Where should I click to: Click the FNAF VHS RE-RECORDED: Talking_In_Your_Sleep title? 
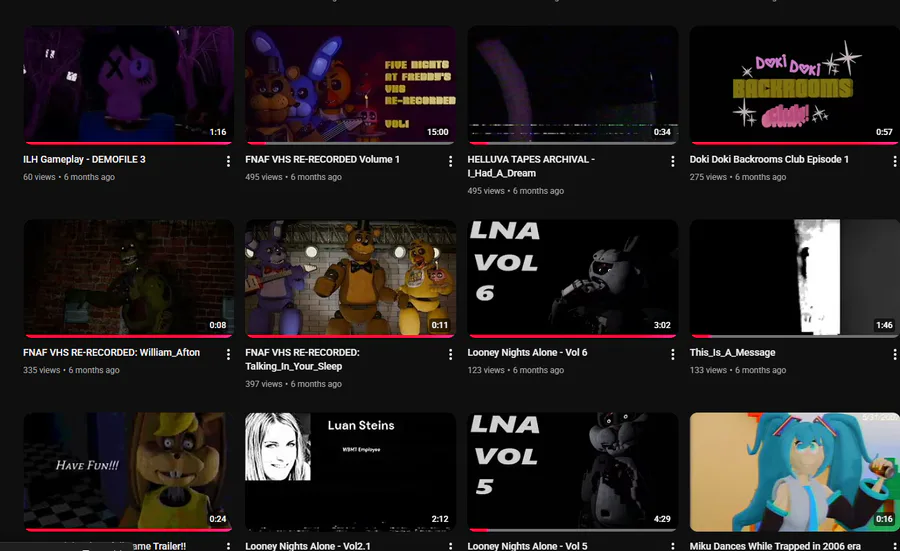click(x=302, y=359)
